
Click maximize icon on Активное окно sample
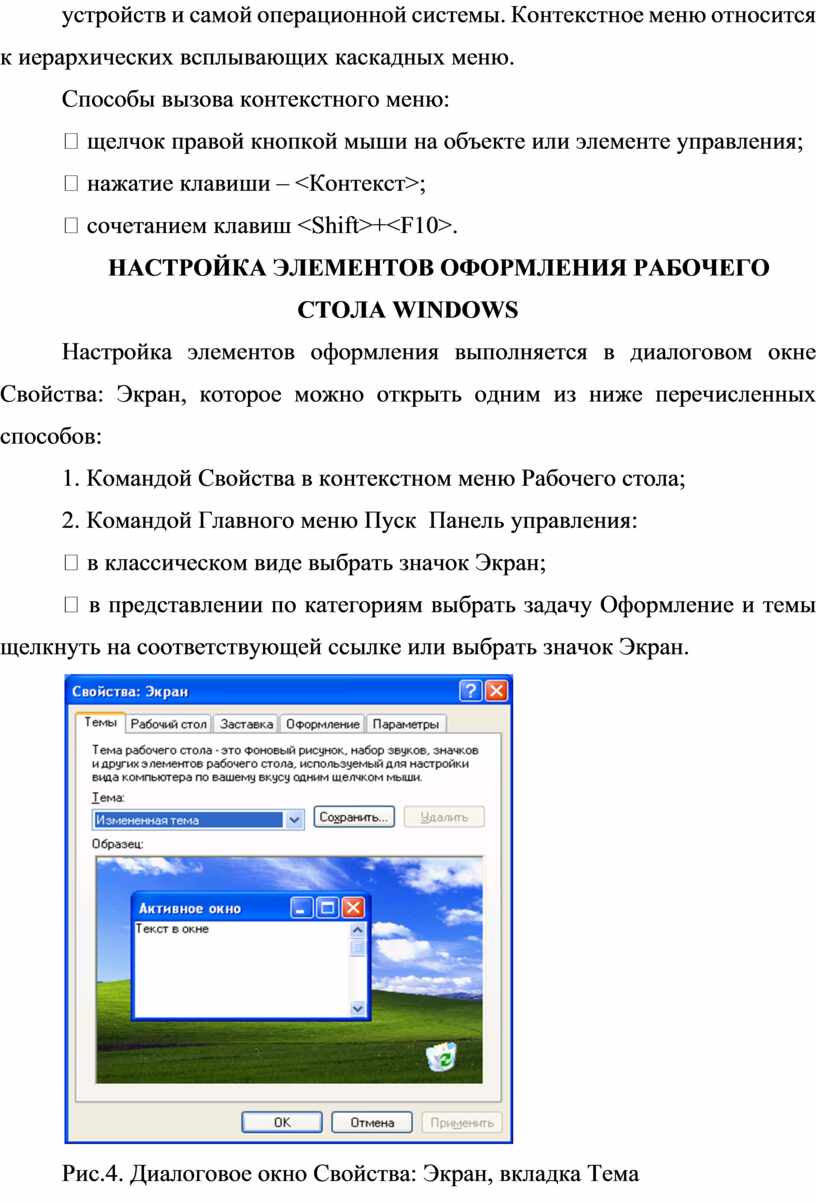[x=327, y=908]
